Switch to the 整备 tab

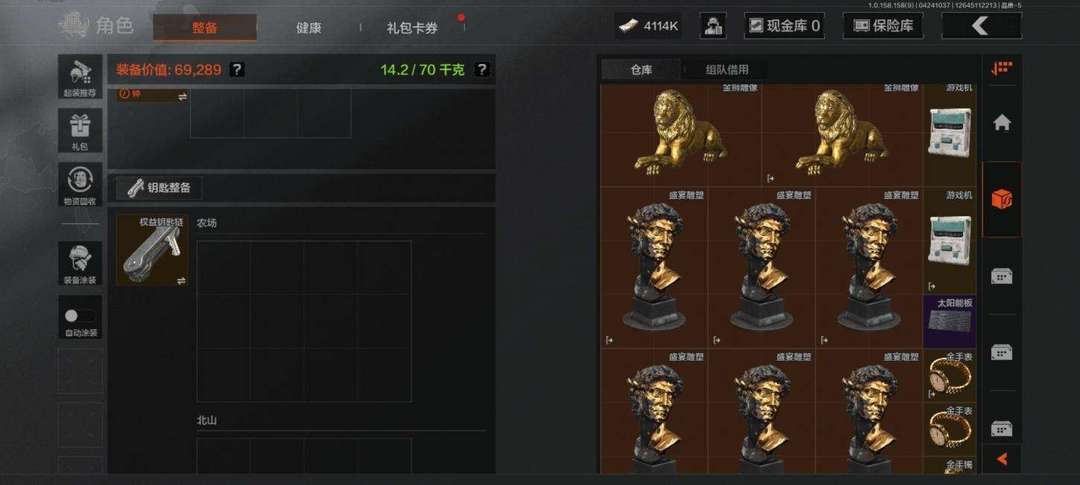click(205, 28)
